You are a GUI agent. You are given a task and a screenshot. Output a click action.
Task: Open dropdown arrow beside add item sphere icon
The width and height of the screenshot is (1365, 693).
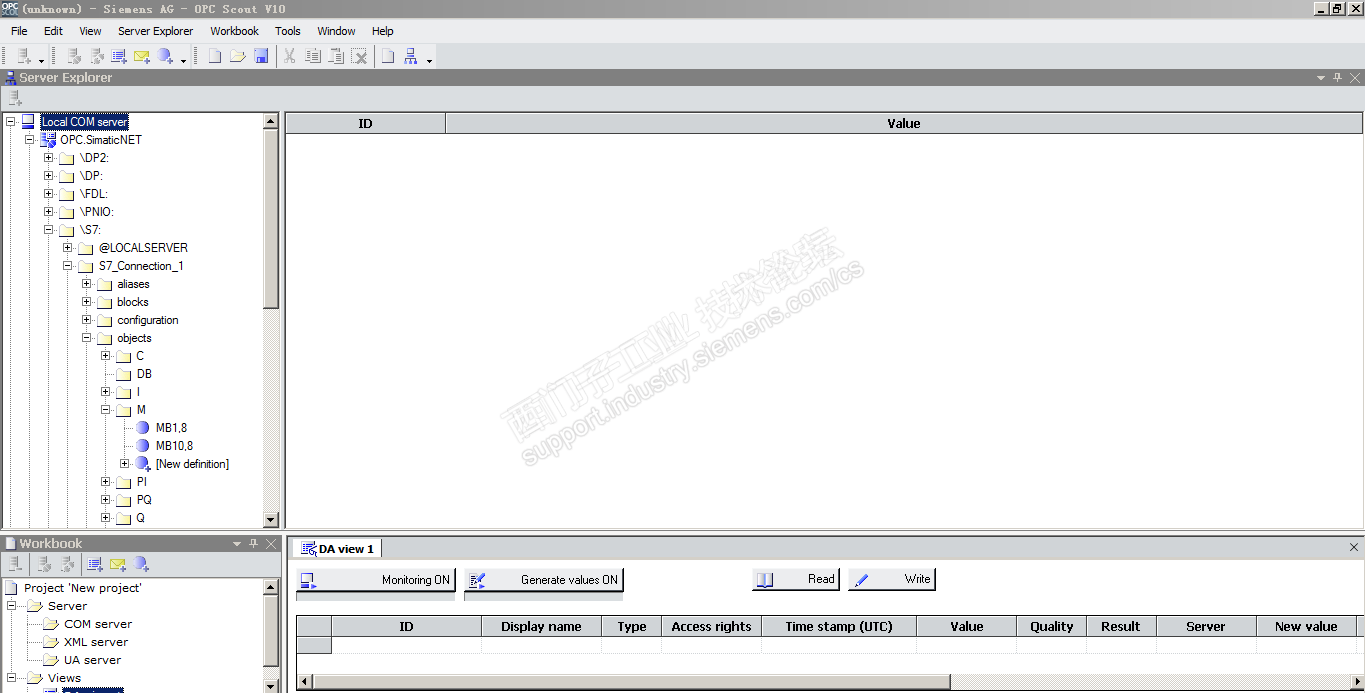tap(183, 60)
